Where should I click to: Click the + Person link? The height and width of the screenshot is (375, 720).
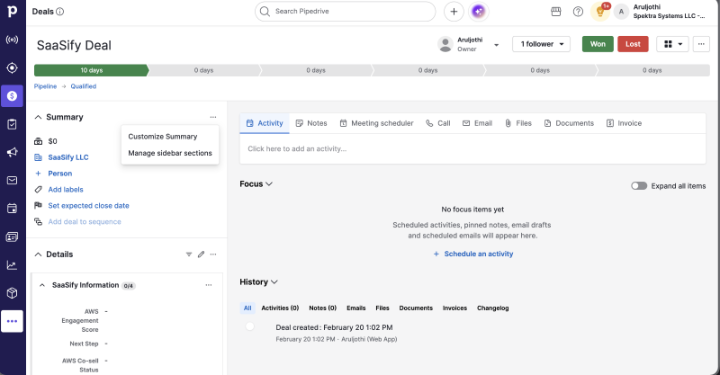tap(53, 174)
